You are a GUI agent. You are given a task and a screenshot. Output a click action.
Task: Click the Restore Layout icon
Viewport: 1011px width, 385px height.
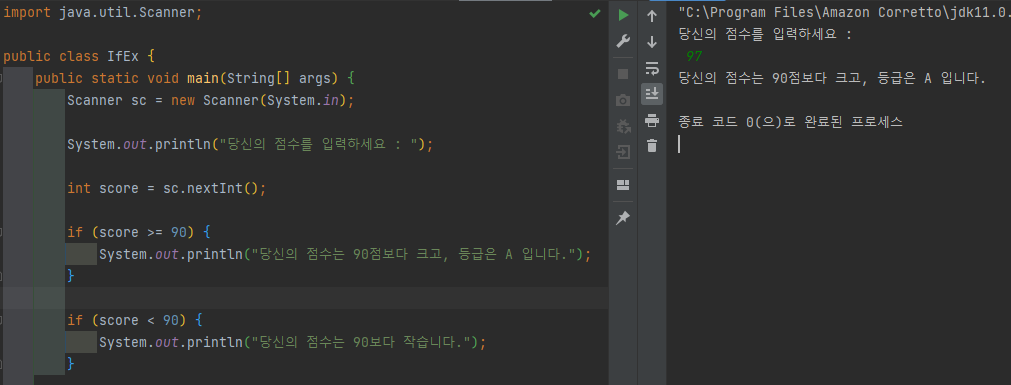[x=623, y=186]
